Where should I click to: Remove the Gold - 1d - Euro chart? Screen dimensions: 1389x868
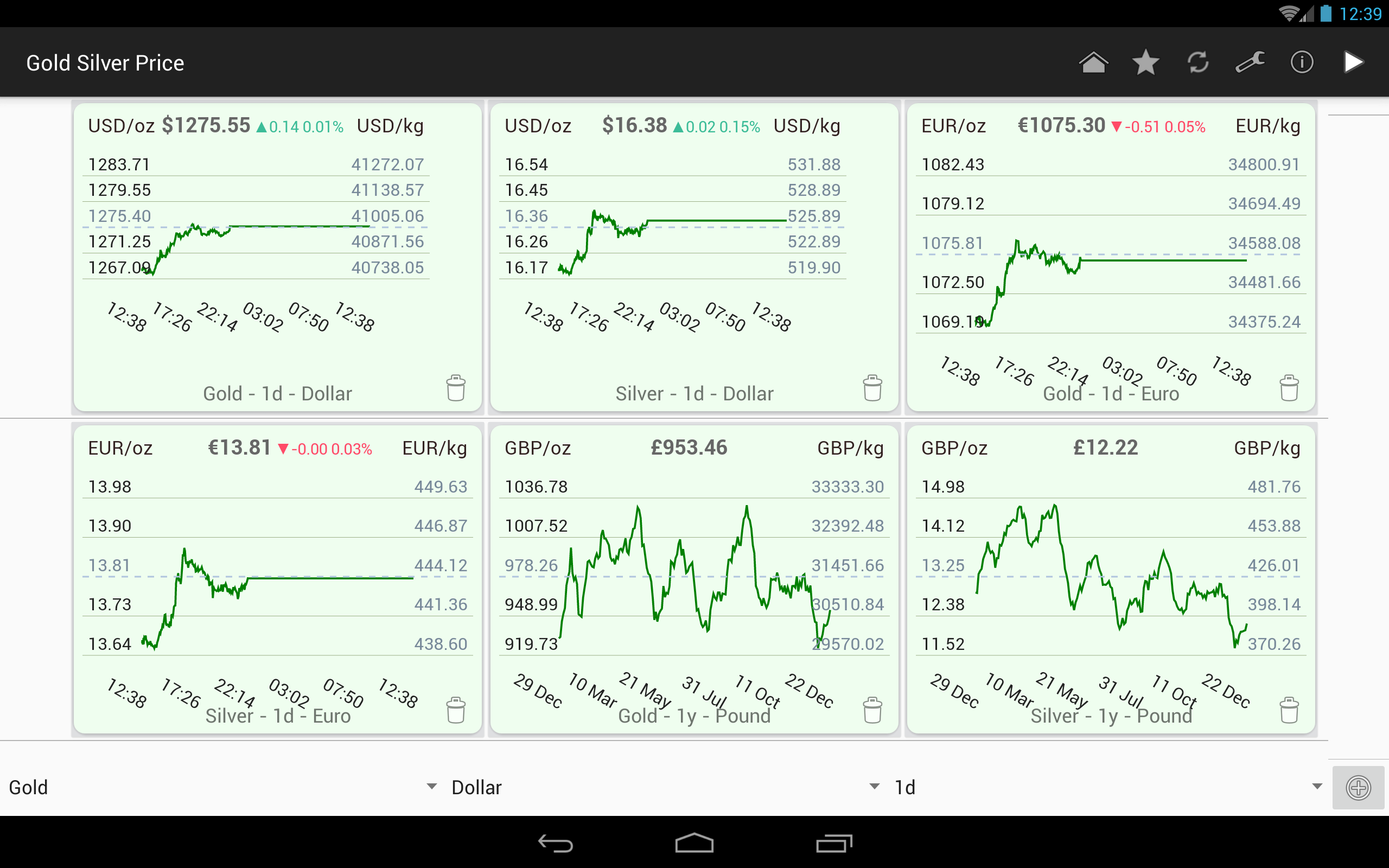point(1289,388)
